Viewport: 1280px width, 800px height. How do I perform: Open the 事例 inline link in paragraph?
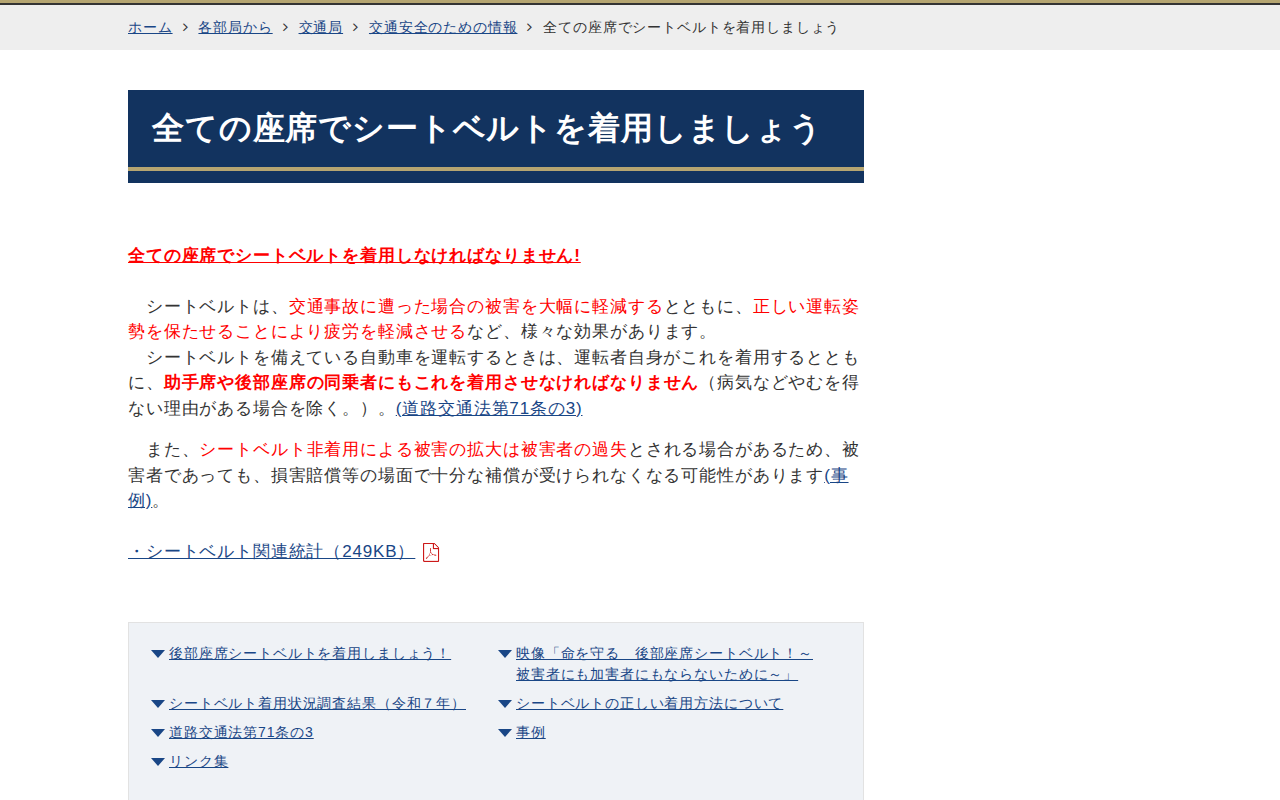pyautogui.click(x=837, y=476)
